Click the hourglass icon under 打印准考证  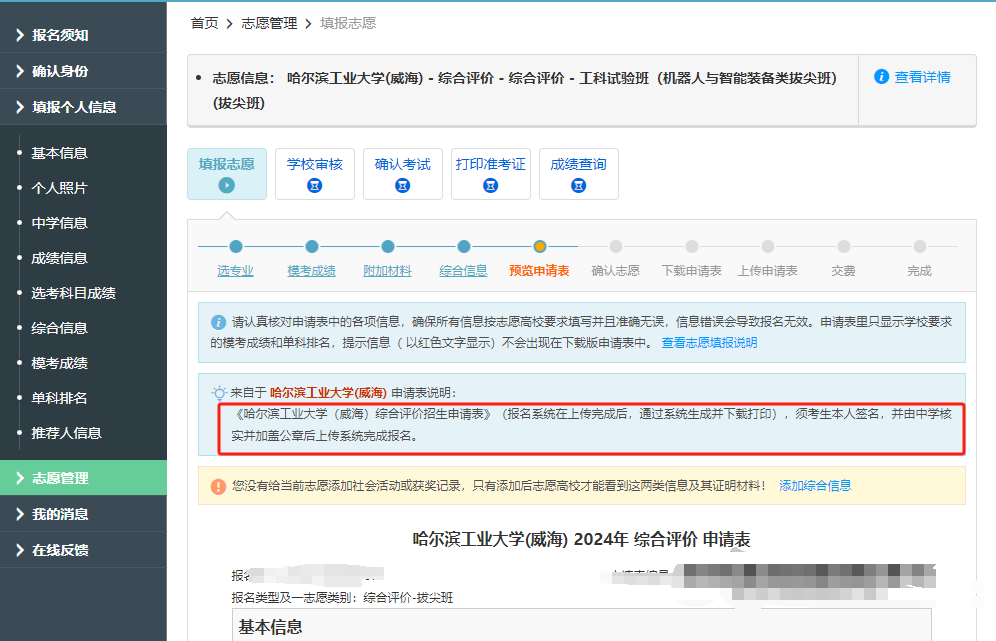click(x=490, y=186)
